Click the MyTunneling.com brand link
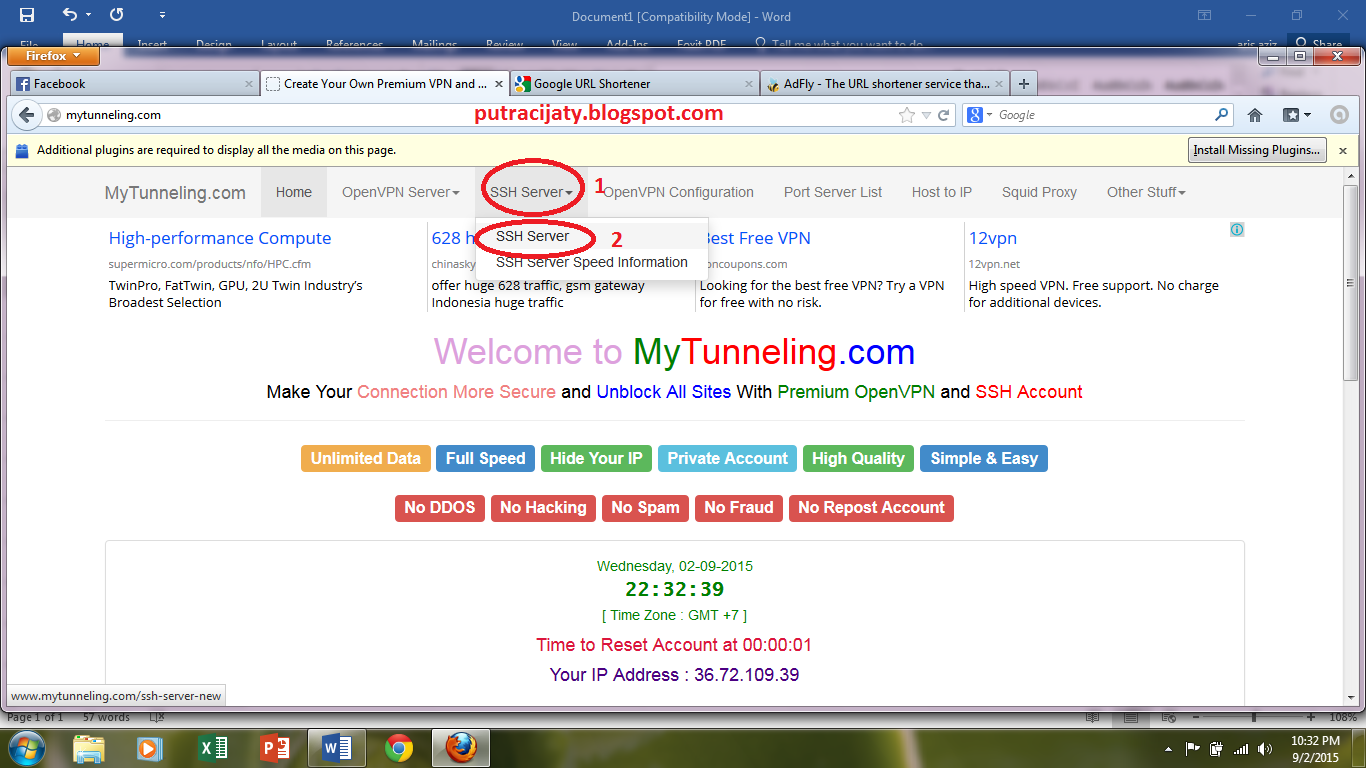The width and height of the screenshot is (1366, 768). [175, 193]
